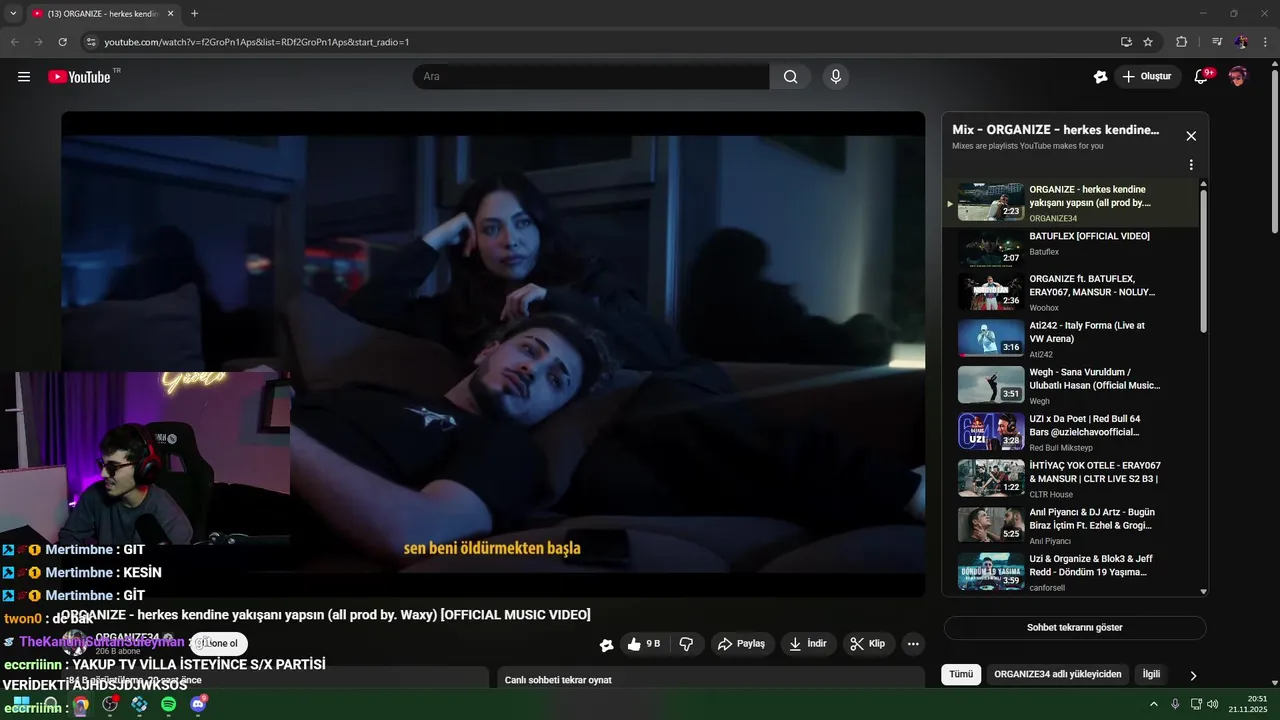Click the tray microphone icon
Screen dimensions: 1280x720
click(x=1175, y=704)
